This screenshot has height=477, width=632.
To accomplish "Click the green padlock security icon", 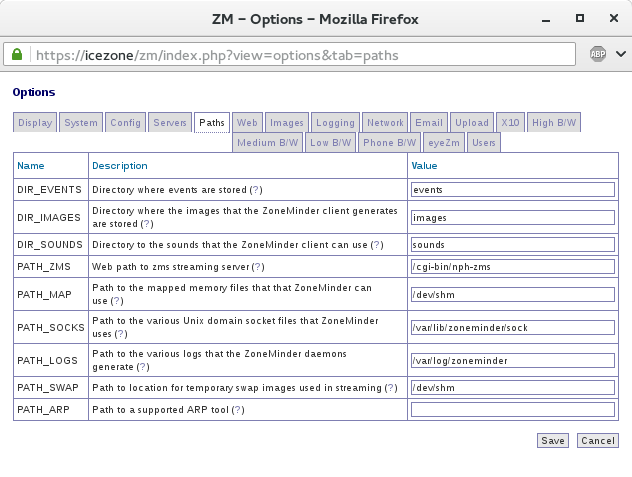I will click(x=17, y=54).
